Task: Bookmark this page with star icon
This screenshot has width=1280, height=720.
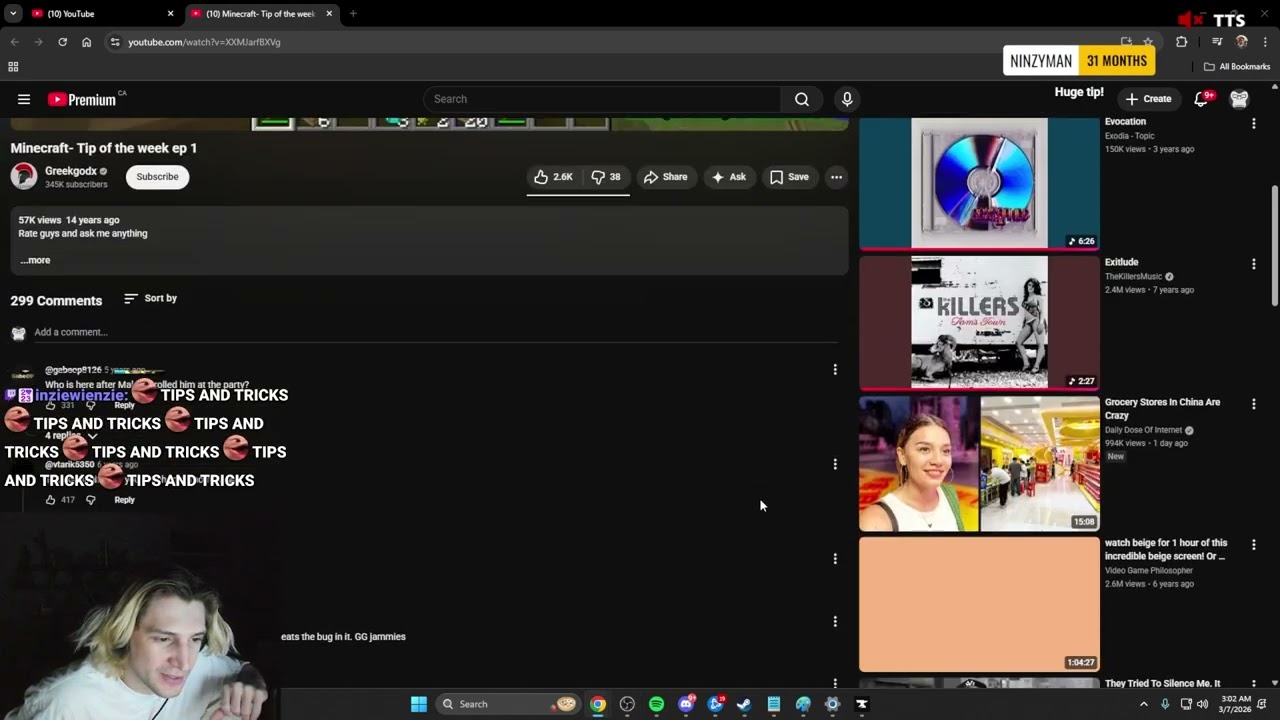Action: pyautogui.click(x=1148, y=42)
